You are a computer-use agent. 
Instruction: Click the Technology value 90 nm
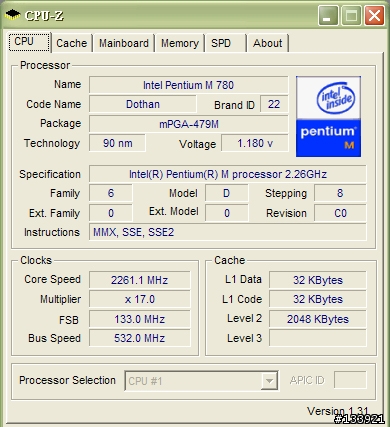coord(117,143)
